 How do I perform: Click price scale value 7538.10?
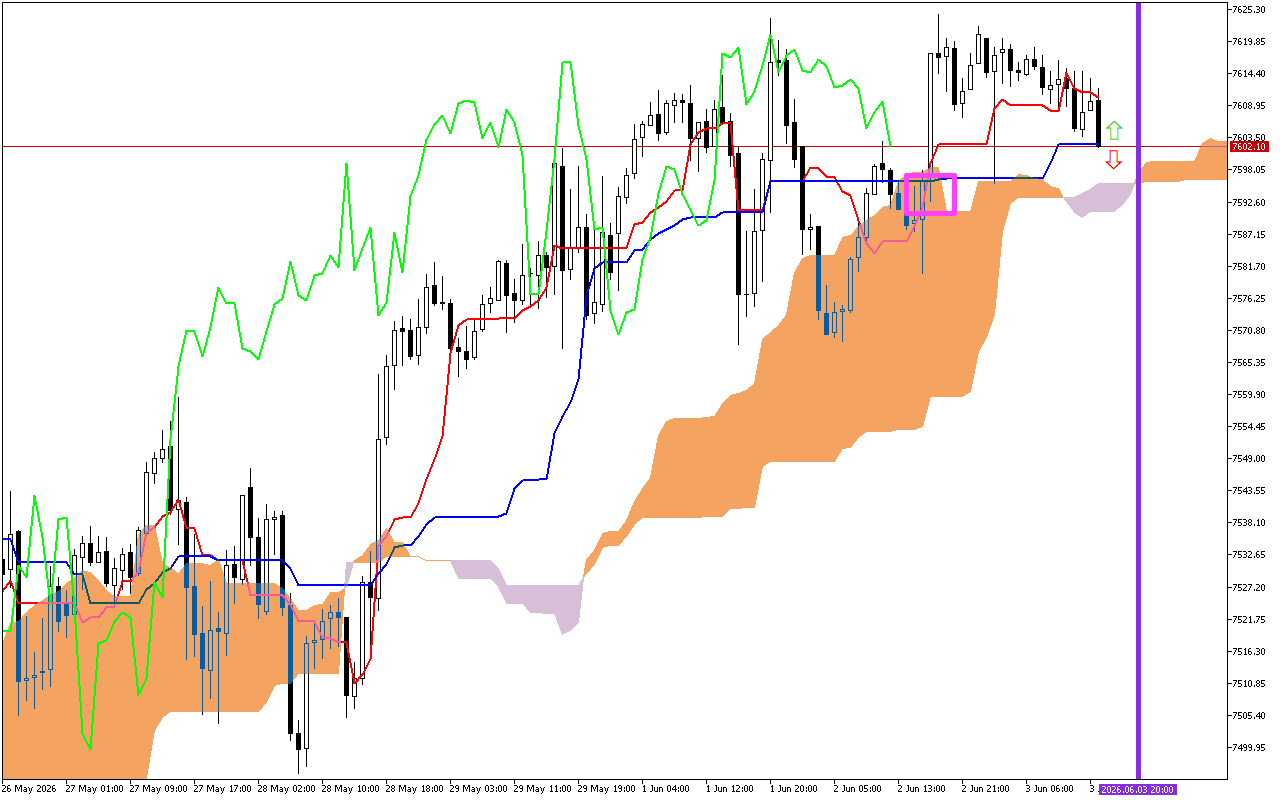1248,522
